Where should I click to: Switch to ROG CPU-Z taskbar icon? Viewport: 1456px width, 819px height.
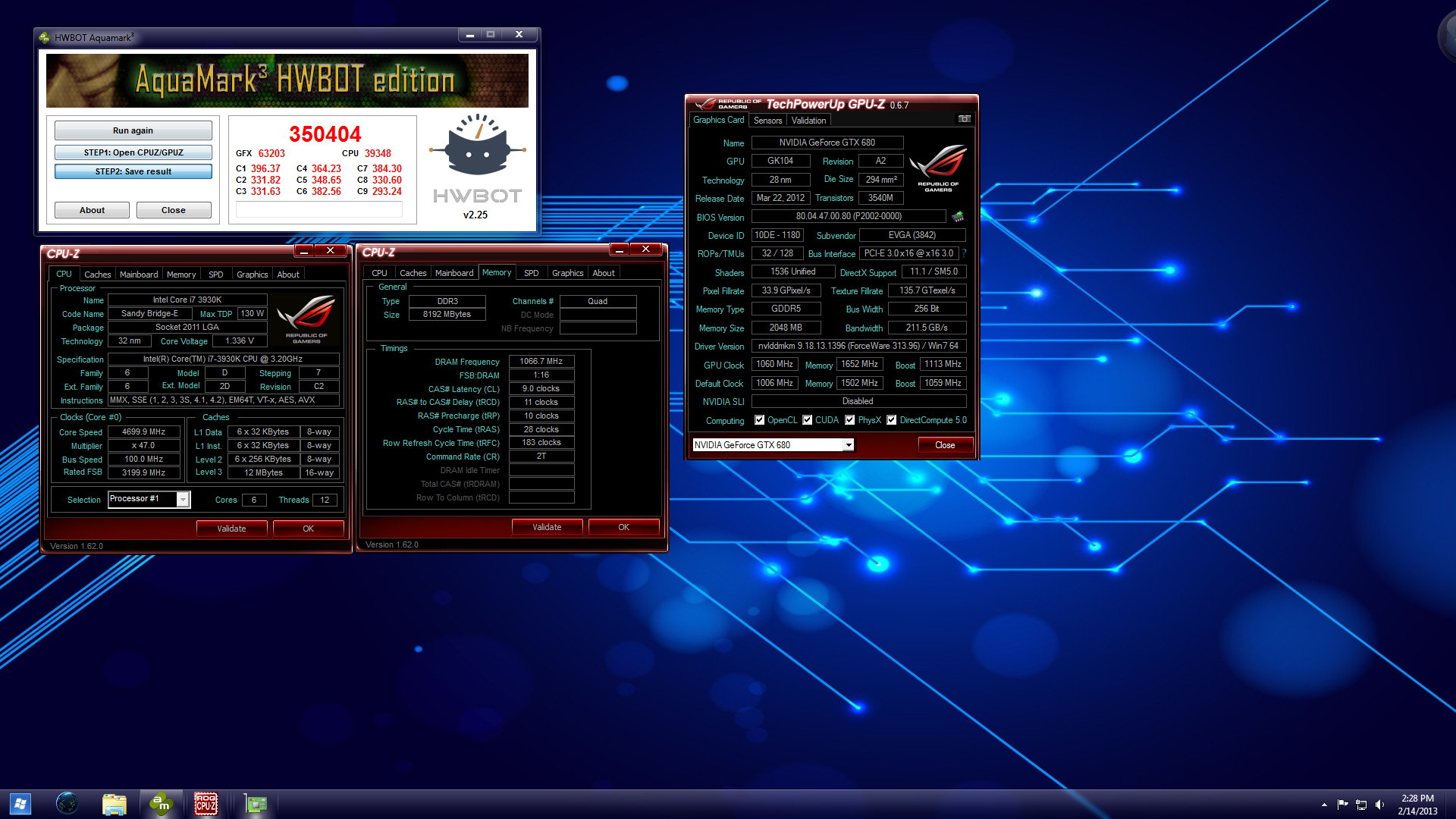[206, 804]
